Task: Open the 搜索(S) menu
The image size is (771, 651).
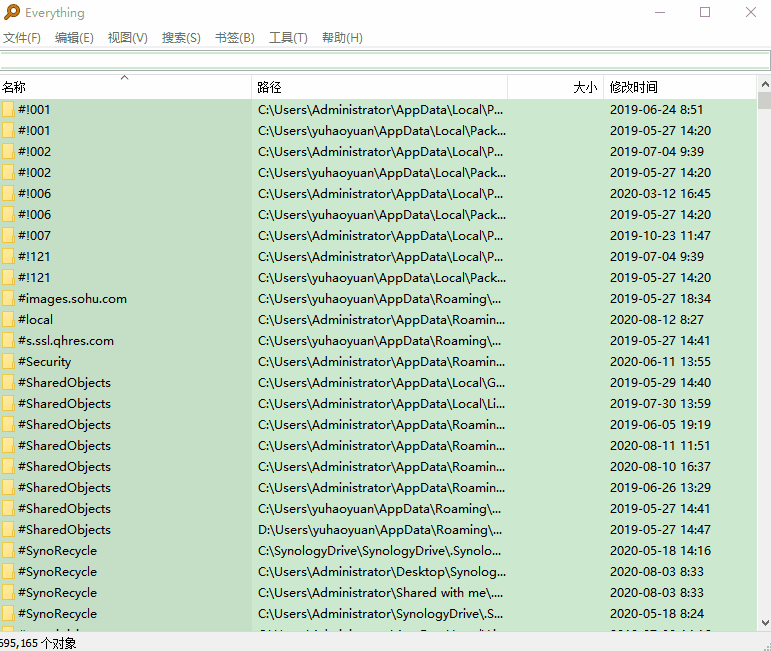Action: point(181,38)
